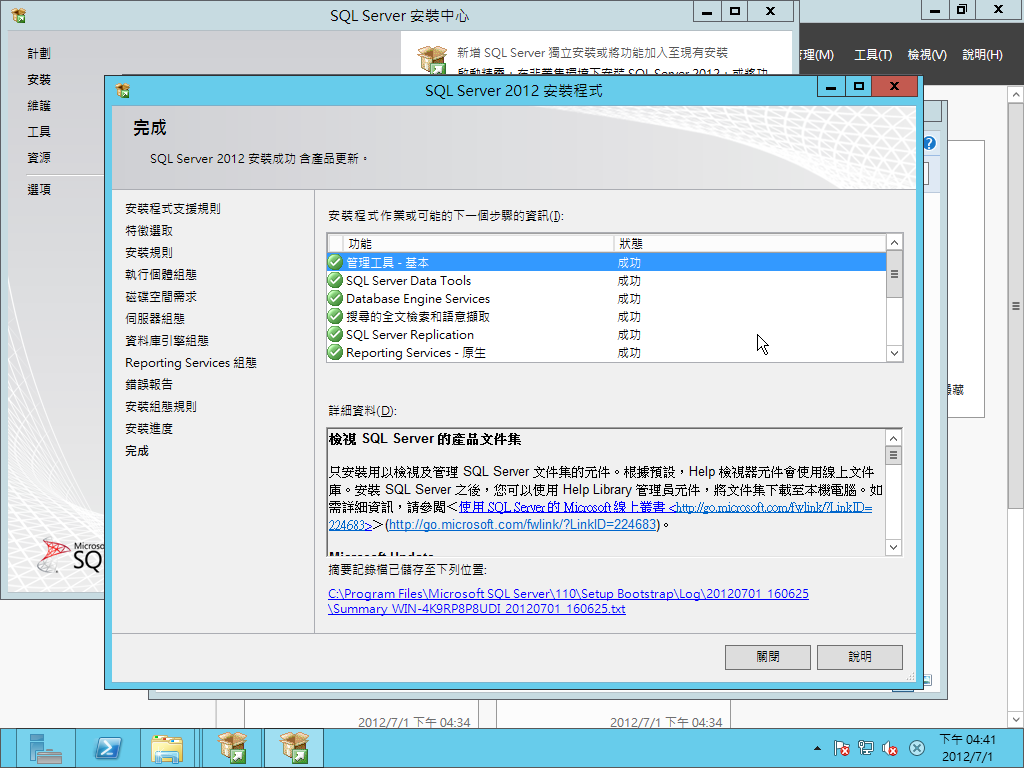1024x768 pixels.
Task: Click step 伺服器組態
Action: coord(155,318)
